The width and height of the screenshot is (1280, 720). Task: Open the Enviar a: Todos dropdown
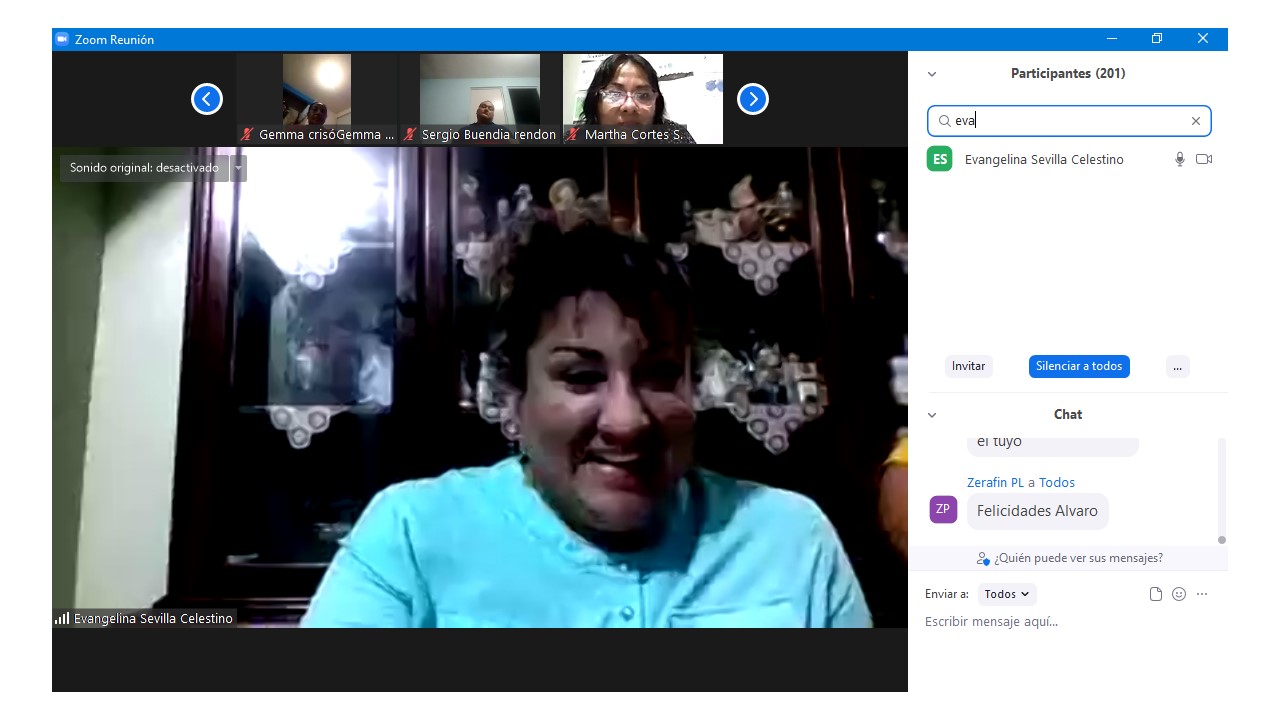click(1007, 594)
